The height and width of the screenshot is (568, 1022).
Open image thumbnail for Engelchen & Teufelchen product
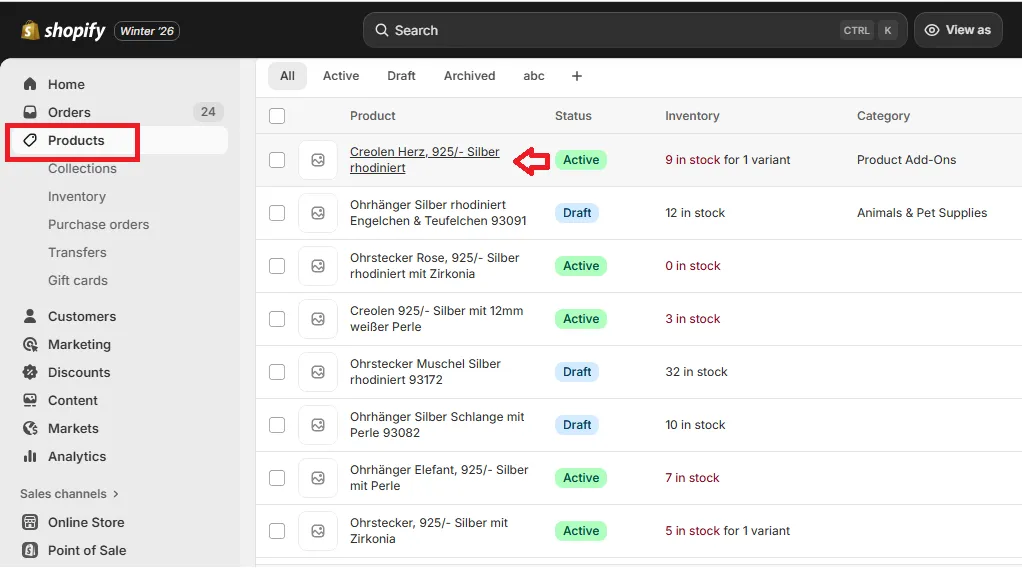click(318, 213)
